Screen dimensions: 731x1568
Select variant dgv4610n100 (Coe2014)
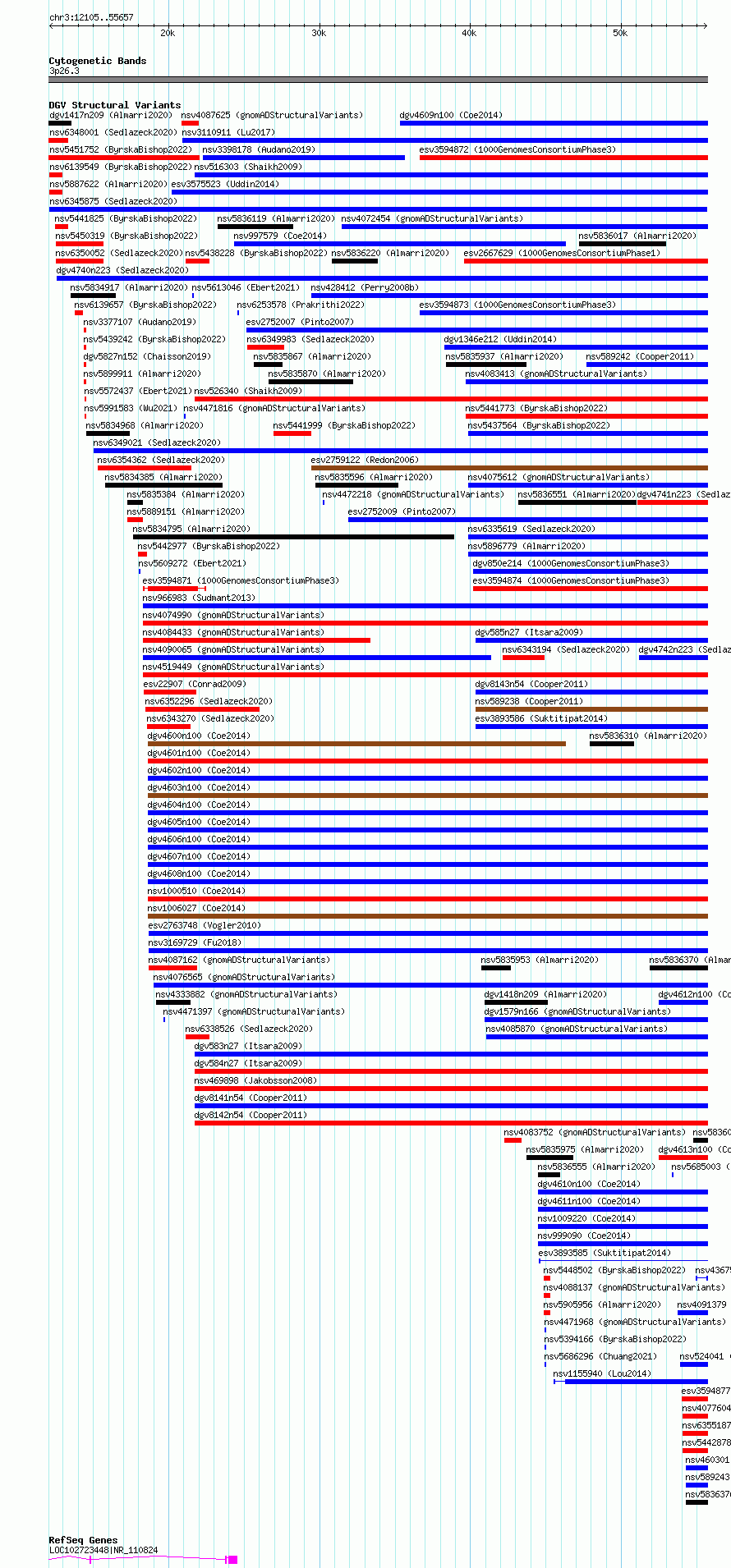(589, 1184)
